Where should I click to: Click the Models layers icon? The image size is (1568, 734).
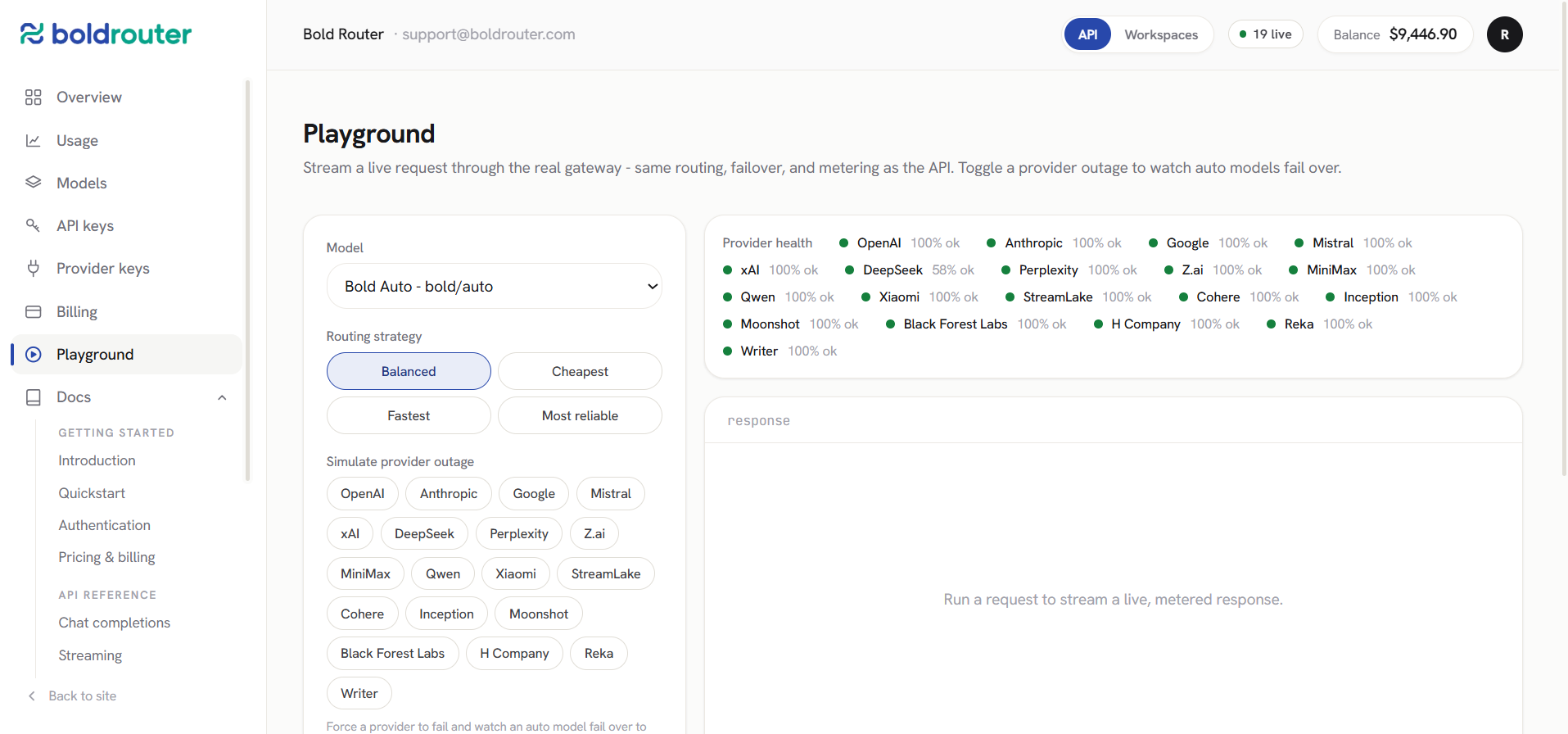click(x=33, y=183)
